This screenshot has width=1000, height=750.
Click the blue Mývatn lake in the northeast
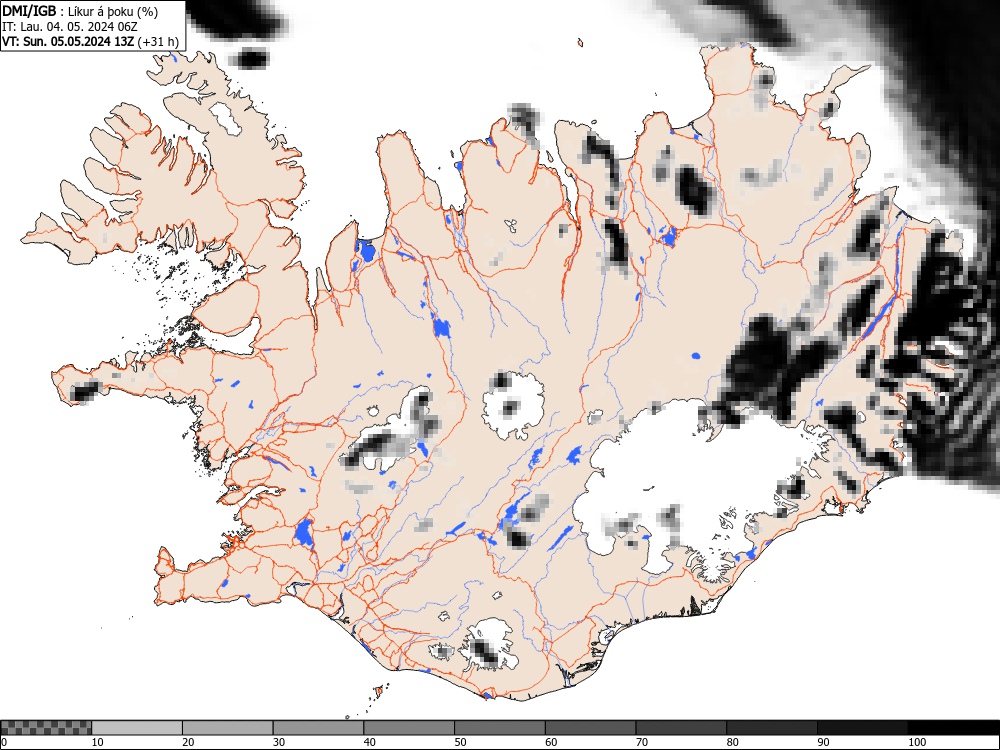pos(668,237)
